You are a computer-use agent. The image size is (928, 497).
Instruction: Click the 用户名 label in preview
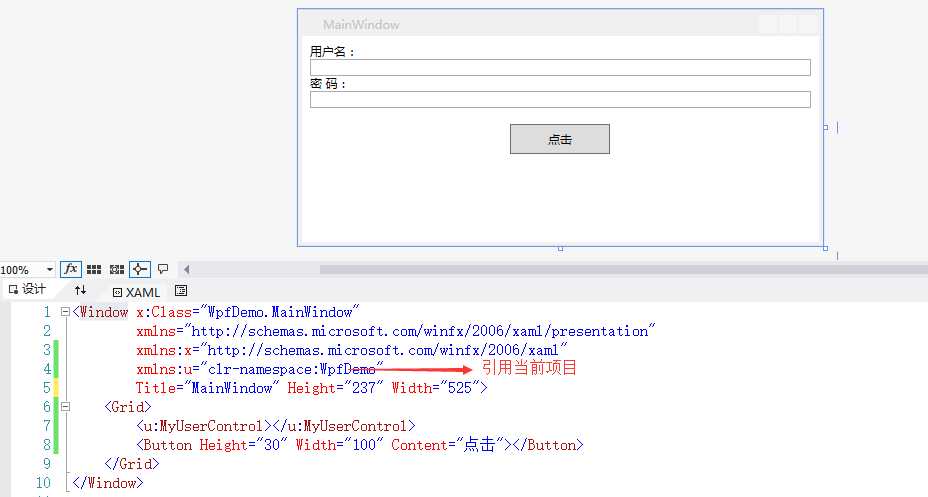[331, 51]
